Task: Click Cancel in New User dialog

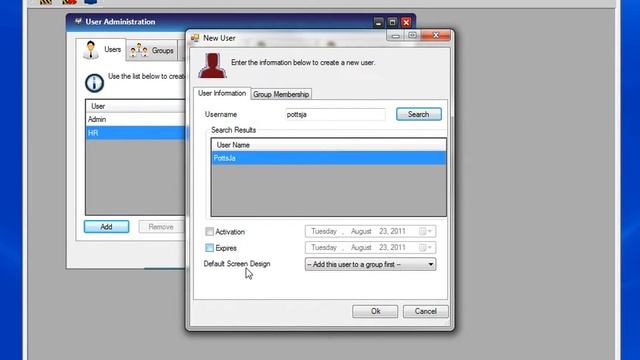Action: (425, 311)
